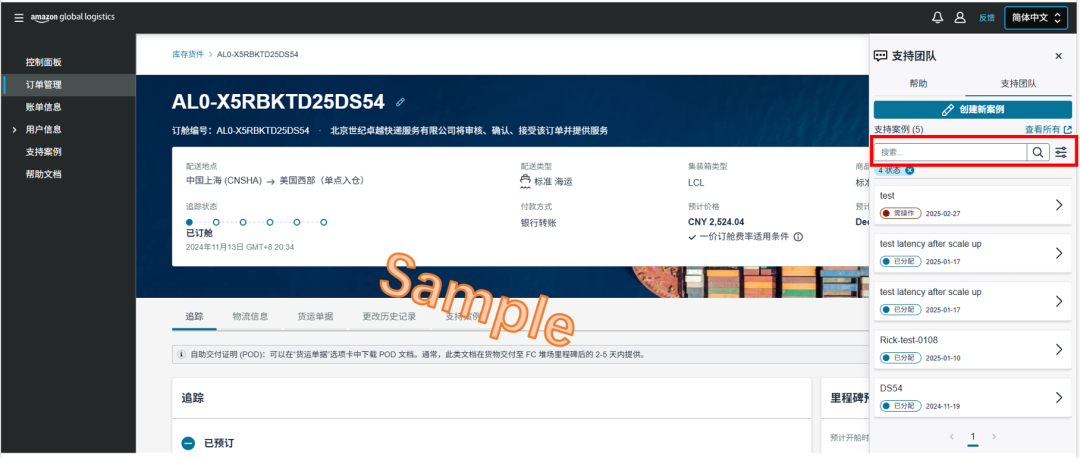Click the LCL container type value

[x=696, y=182]
